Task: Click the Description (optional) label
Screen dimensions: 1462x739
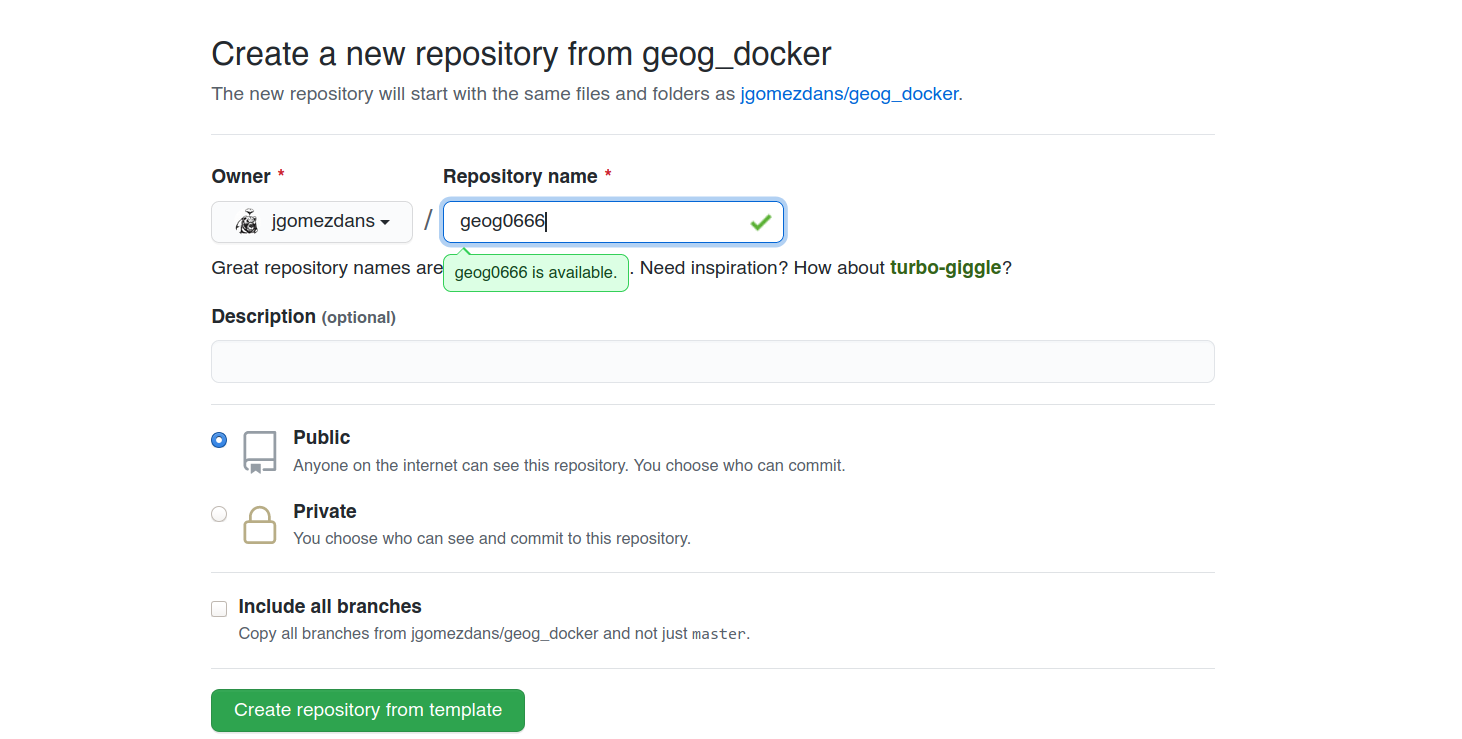Action: tap(304, 317)
